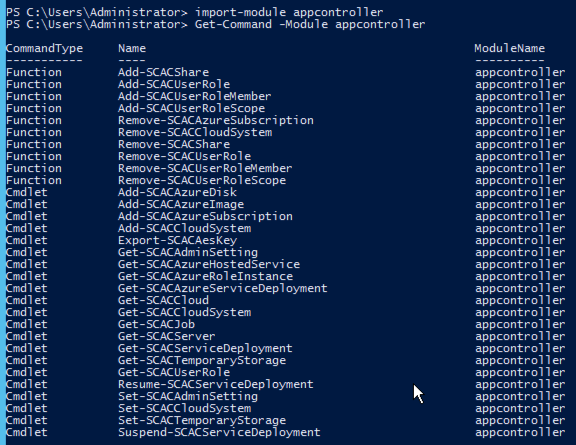Click Add-SCACUserRoleMember in the Name column
This screenshot has width=576, height=445.
pyautogui.click(x=195, y=96)
